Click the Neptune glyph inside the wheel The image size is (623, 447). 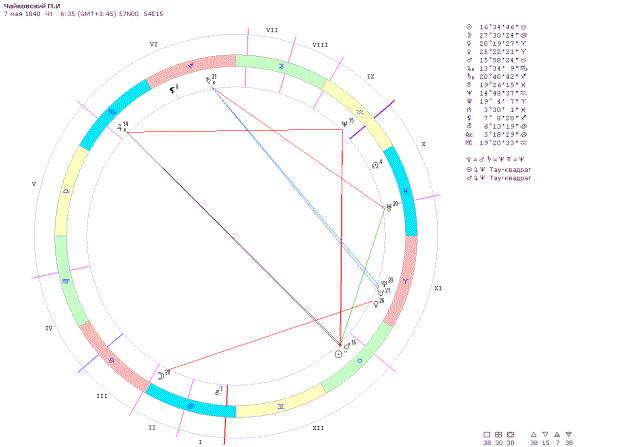pyautogui.click(x=344, y=126)
